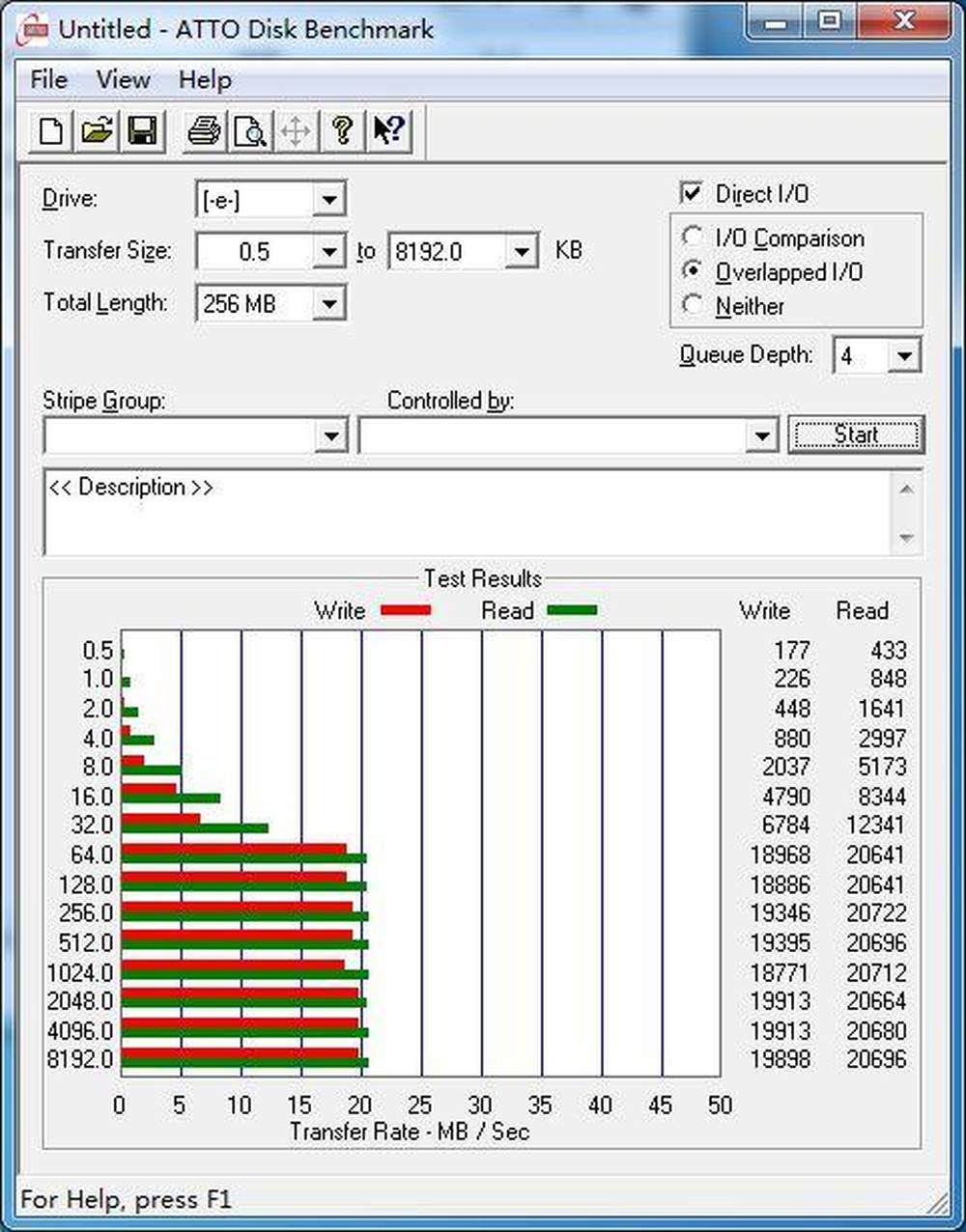This screenshot has height=1232, width=966.
Task: Click the status bar Help text
Action: click(x=126, y=1200)
